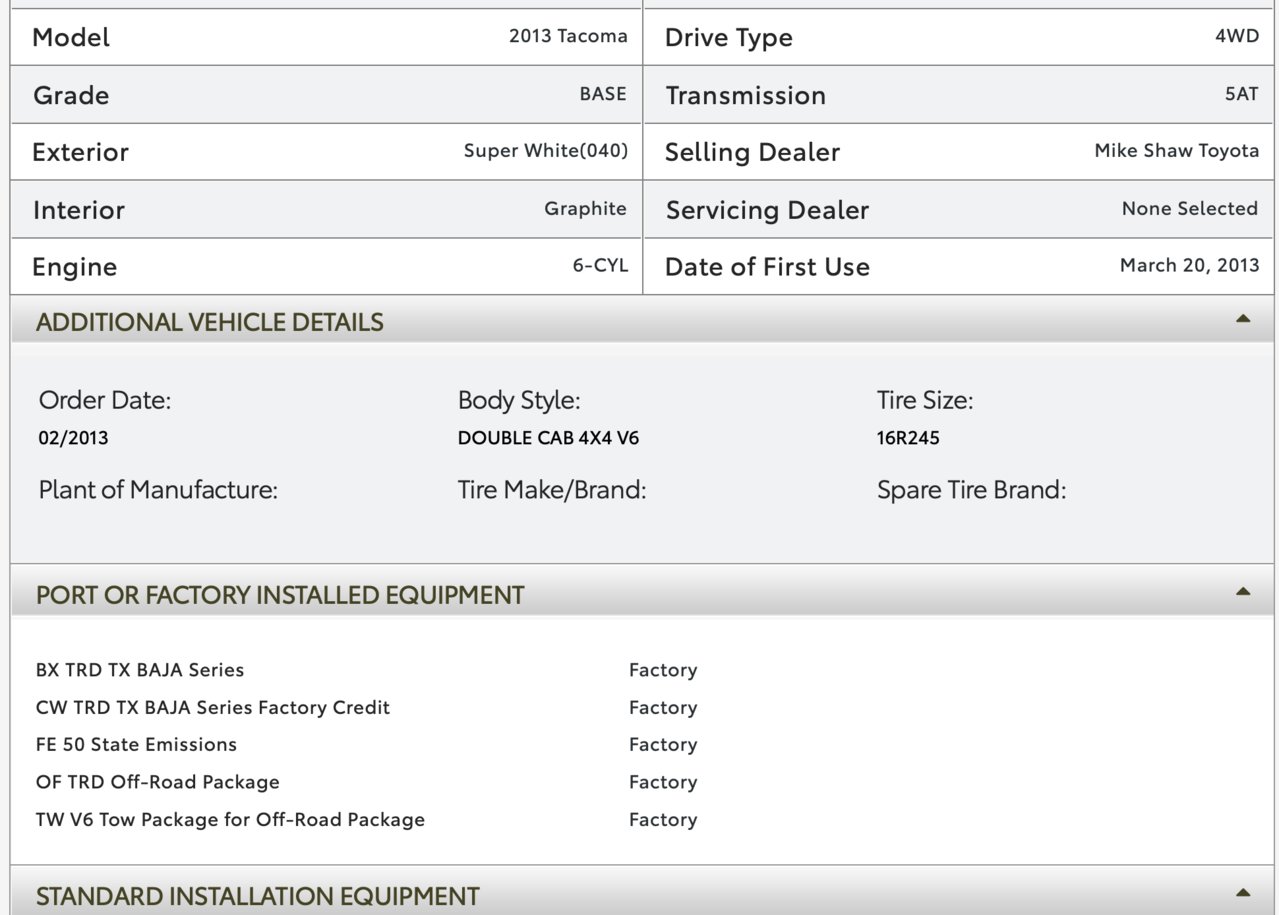The height and width of the screenshot is (915, 1279).
Task: Click the Engine label
Action: tap(75, 268)
